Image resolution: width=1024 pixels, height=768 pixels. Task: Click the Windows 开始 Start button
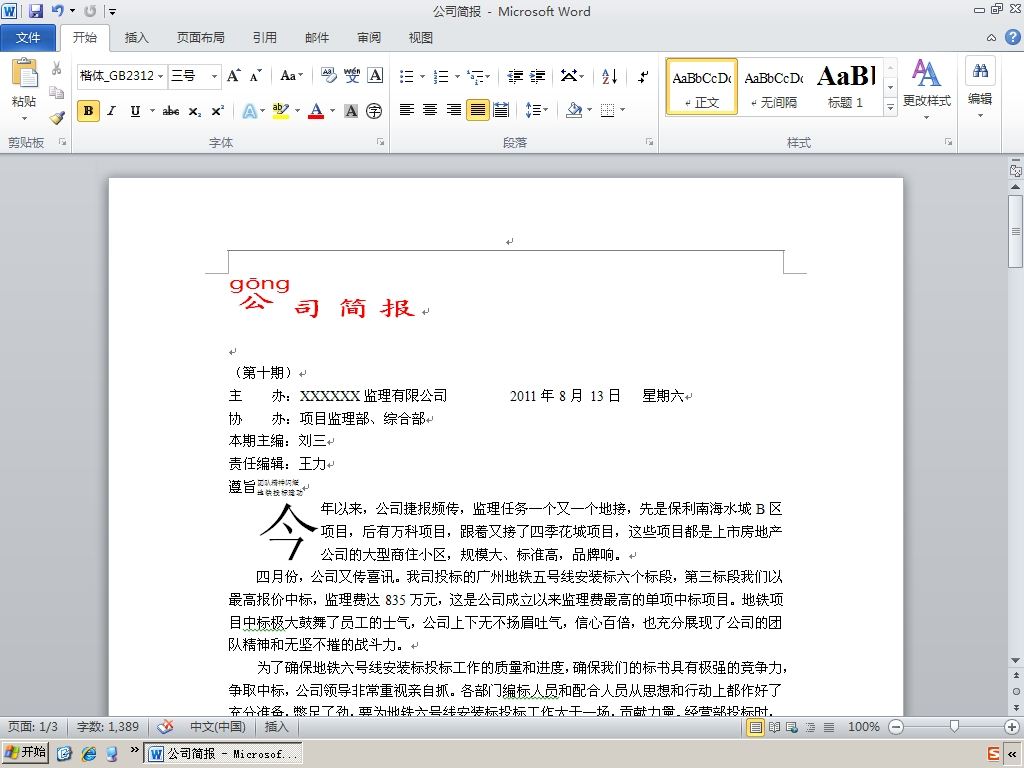[26, 752]
